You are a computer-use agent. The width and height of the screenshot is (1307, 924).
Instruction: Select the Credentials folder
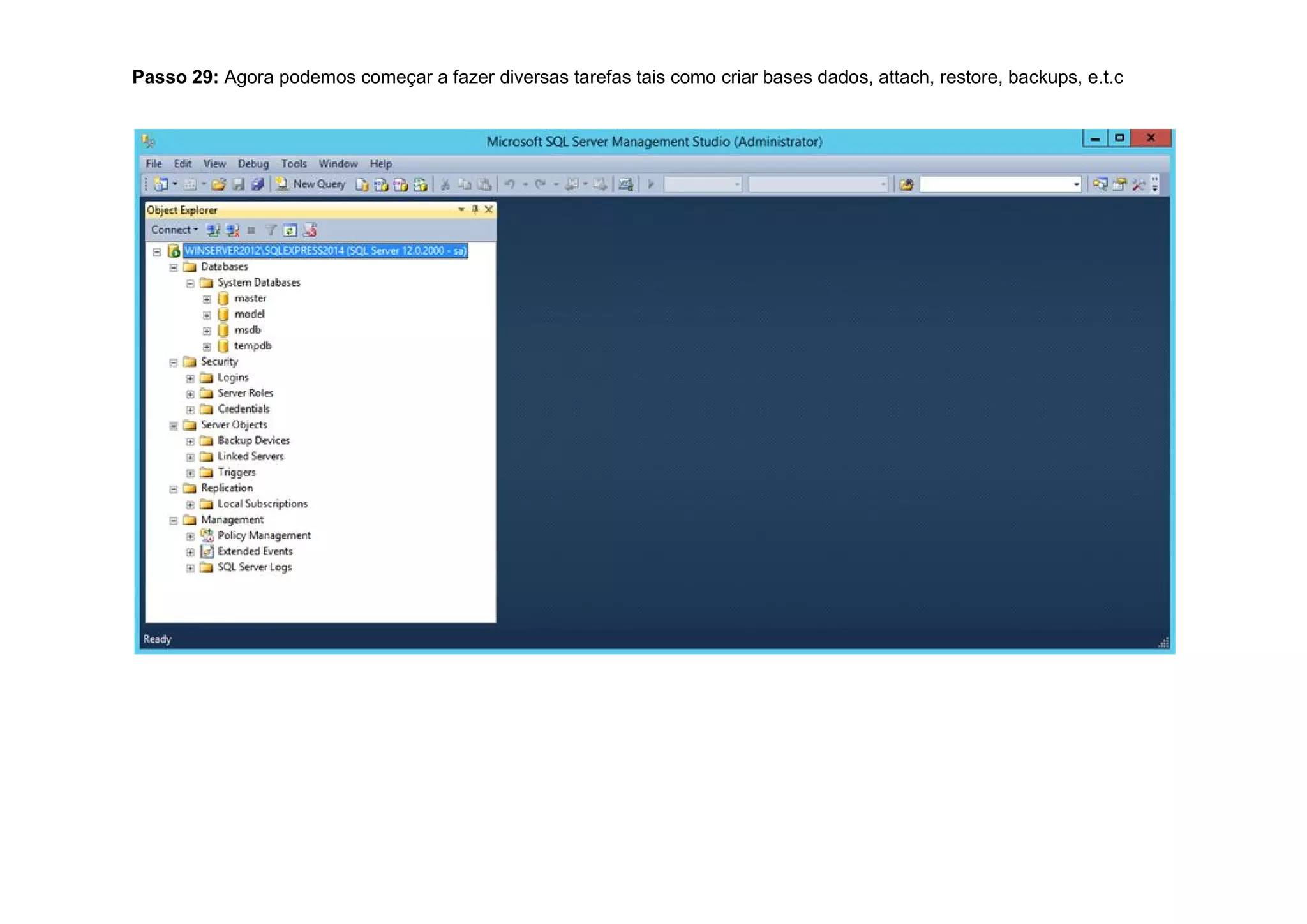(243, 409)
